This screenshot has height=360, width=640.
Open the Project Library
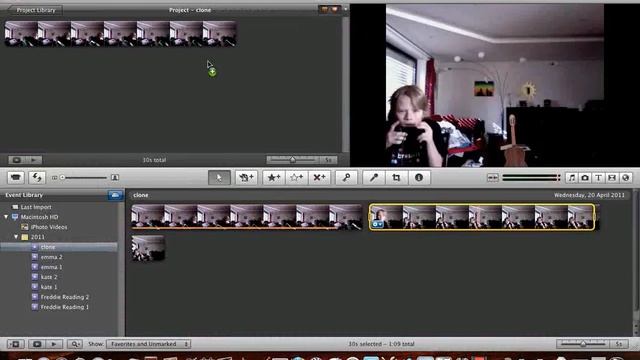[x=36, y=10]
